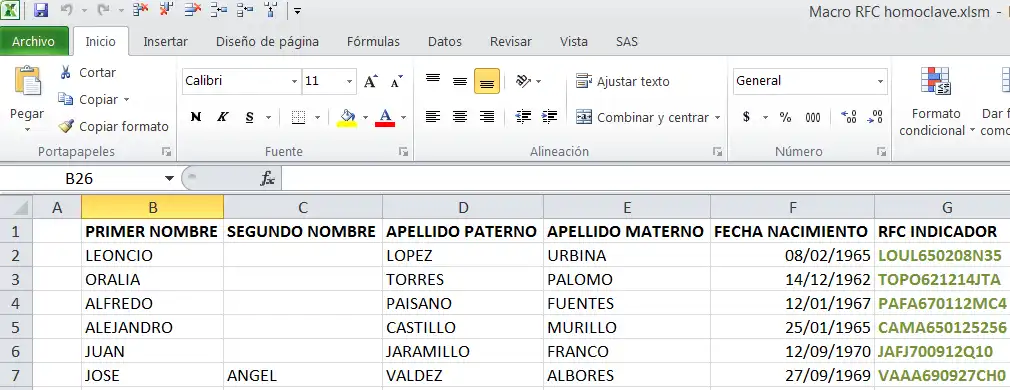The width and height of the screenshot is (1010, 390).
Task: Click the decrease indent icon
Action: [x=523, y=117]
